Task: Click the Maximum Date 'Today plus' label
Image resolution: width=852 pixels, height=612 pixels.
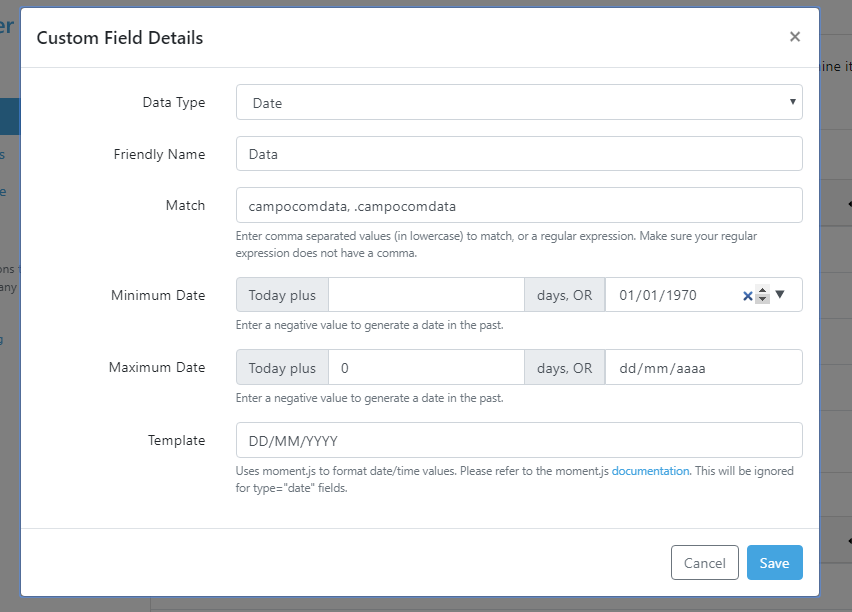Action: click(x=282, y=368)
